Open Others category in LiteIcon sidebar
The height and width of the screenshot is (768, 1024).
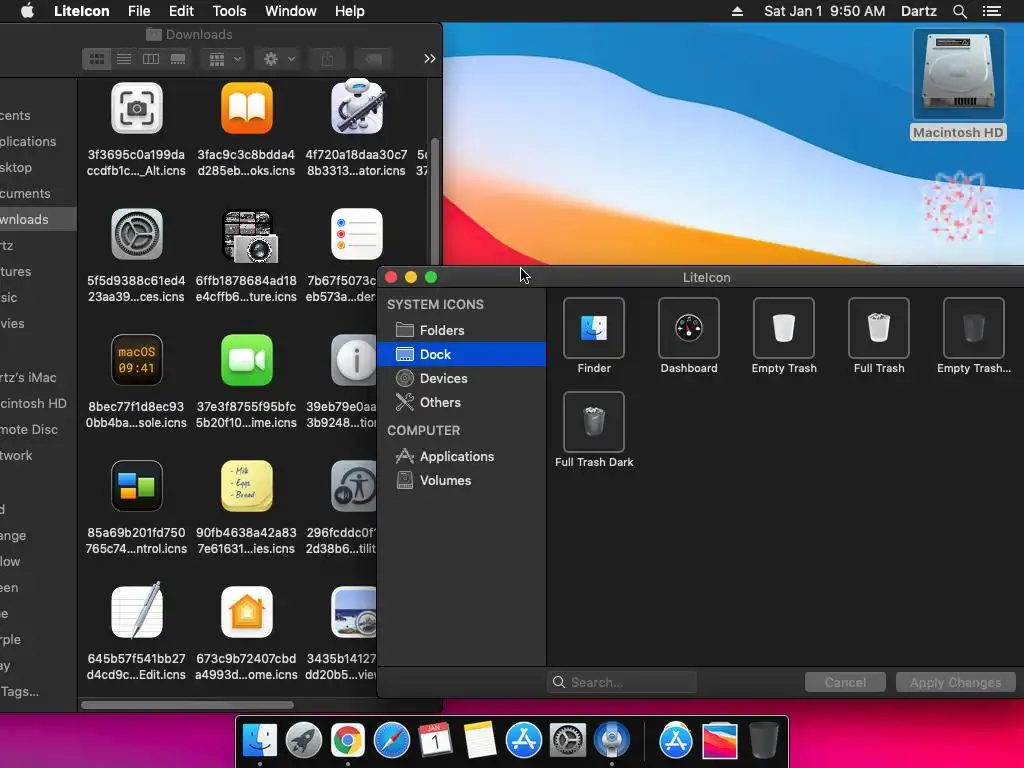click(x=461, y=402)
